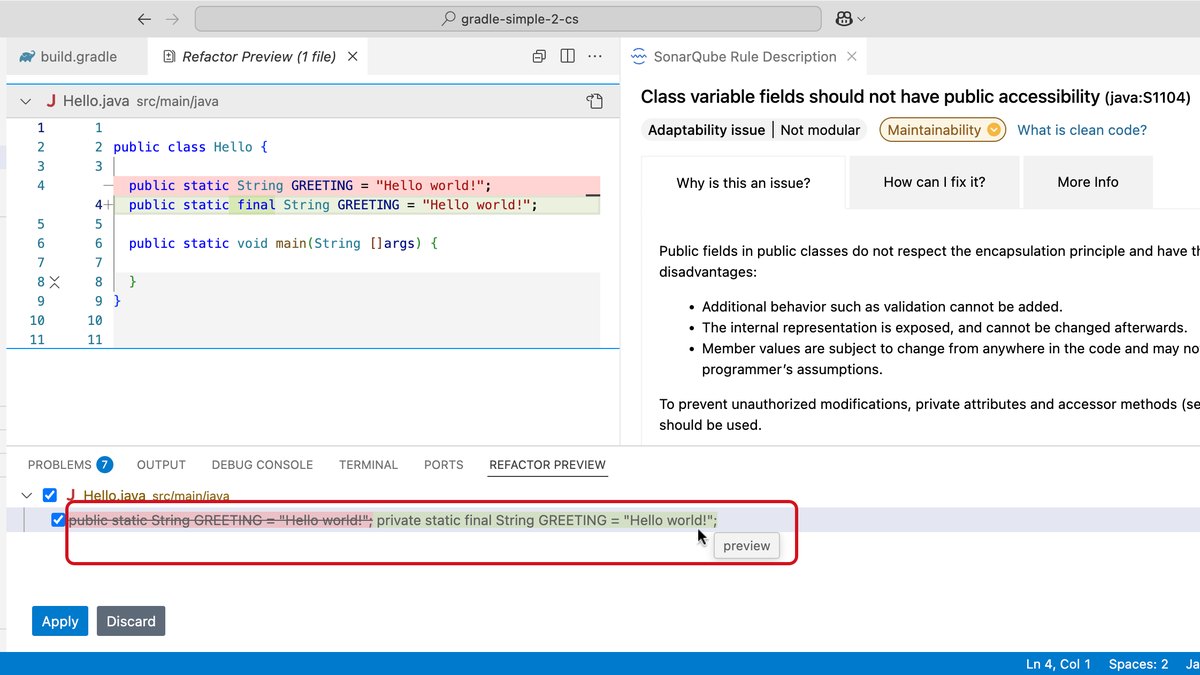
Task: Collapse the Hello.java tree node in panel
Action: [26, 495]
